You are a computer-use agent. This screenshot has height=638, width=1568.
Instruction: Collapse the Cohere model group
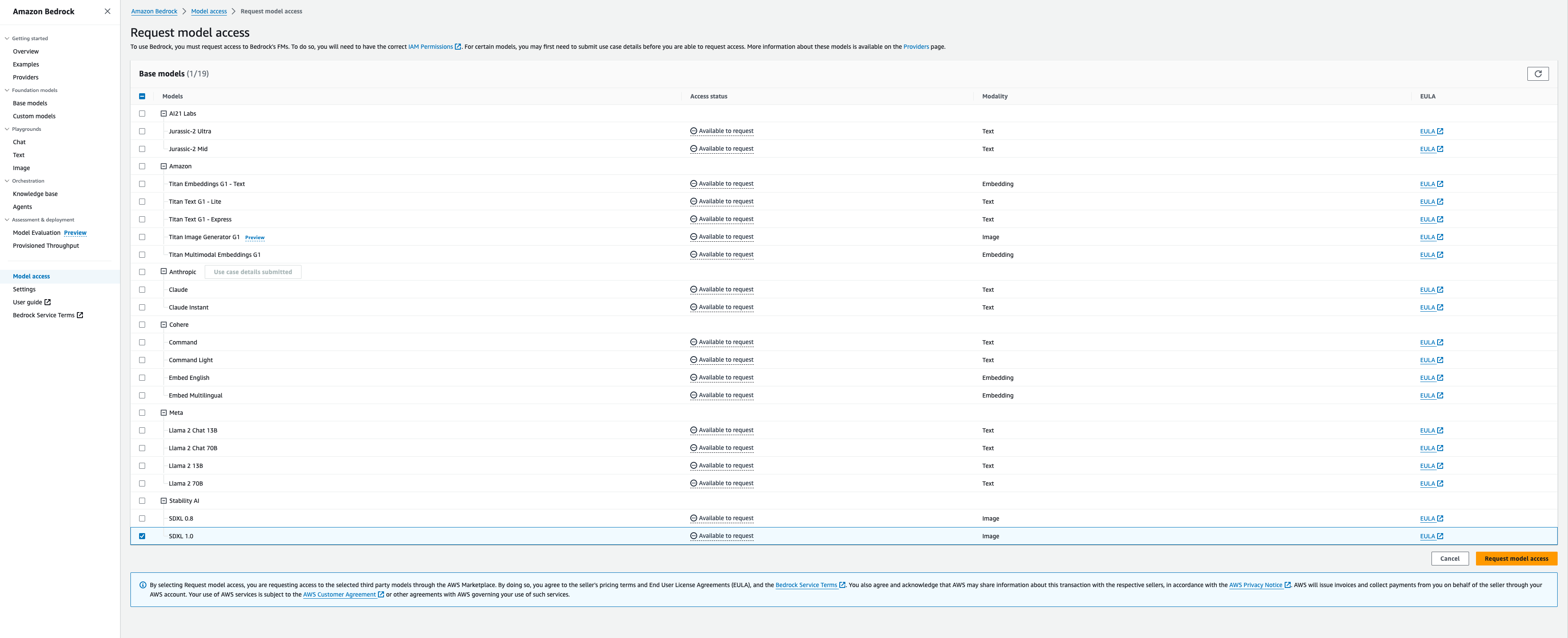tap(164, 325)
